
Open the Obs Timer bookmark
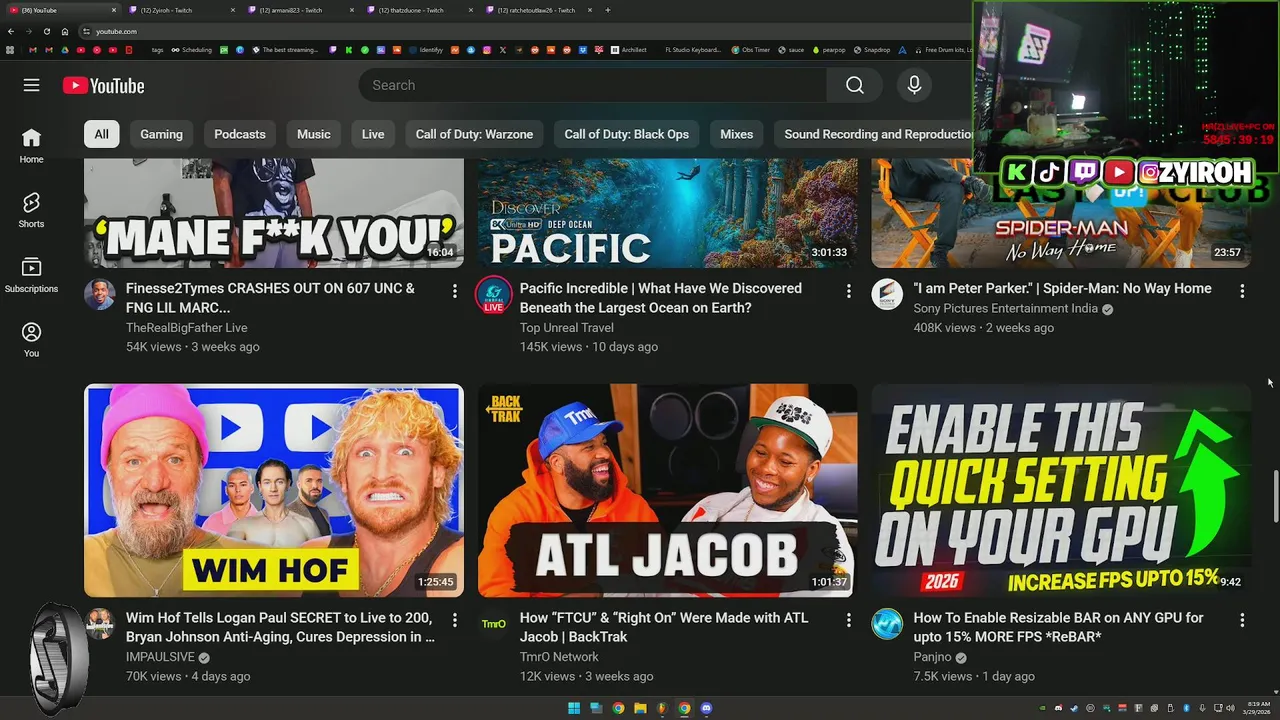click(750, 49)
